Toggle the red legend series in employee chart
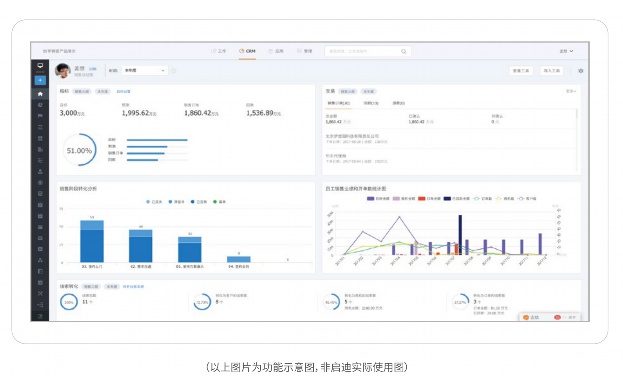Viewport: 623px width, 392px height. [429, 198]
